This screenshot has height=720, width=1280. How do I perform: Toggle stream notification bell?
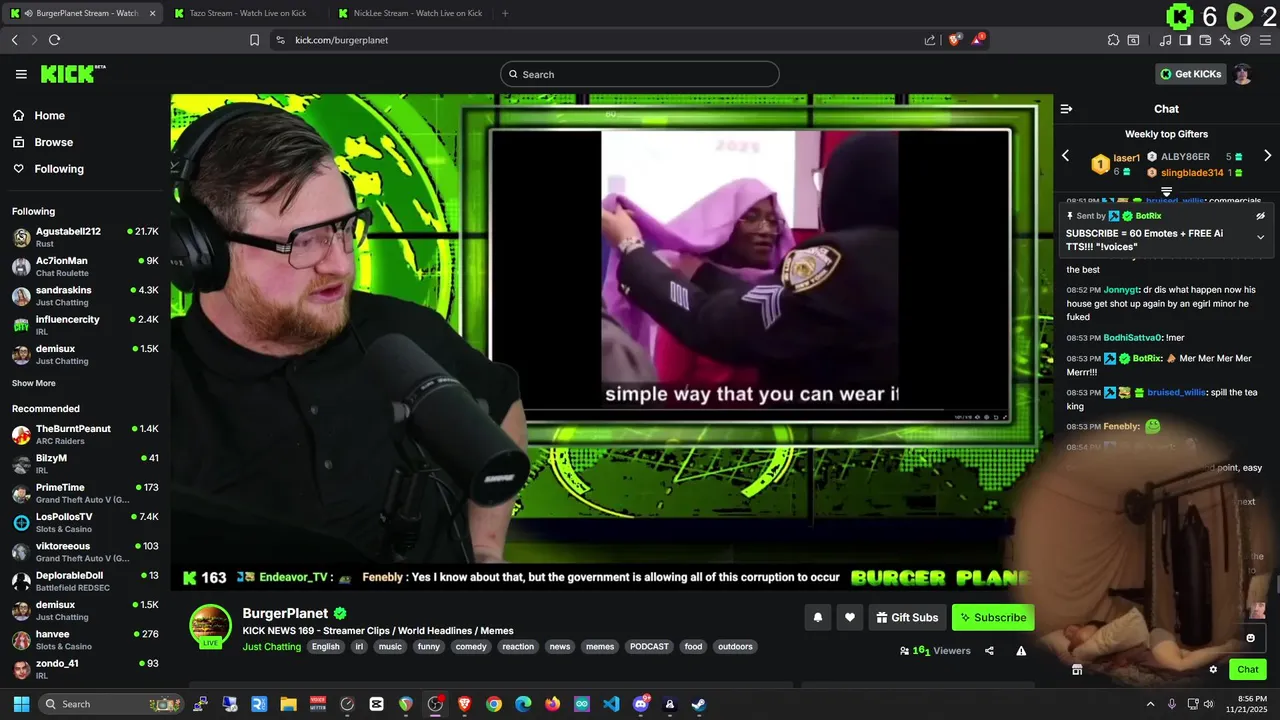pos(817,617)
